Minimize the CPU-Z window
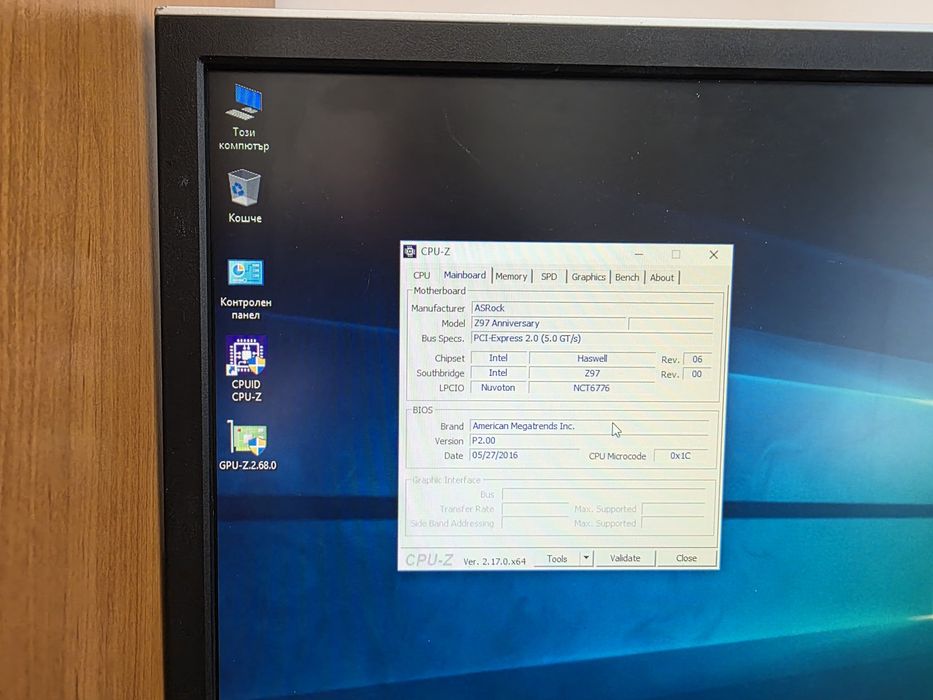The height and width of the screenshot is (700, 933). (639, 254)
